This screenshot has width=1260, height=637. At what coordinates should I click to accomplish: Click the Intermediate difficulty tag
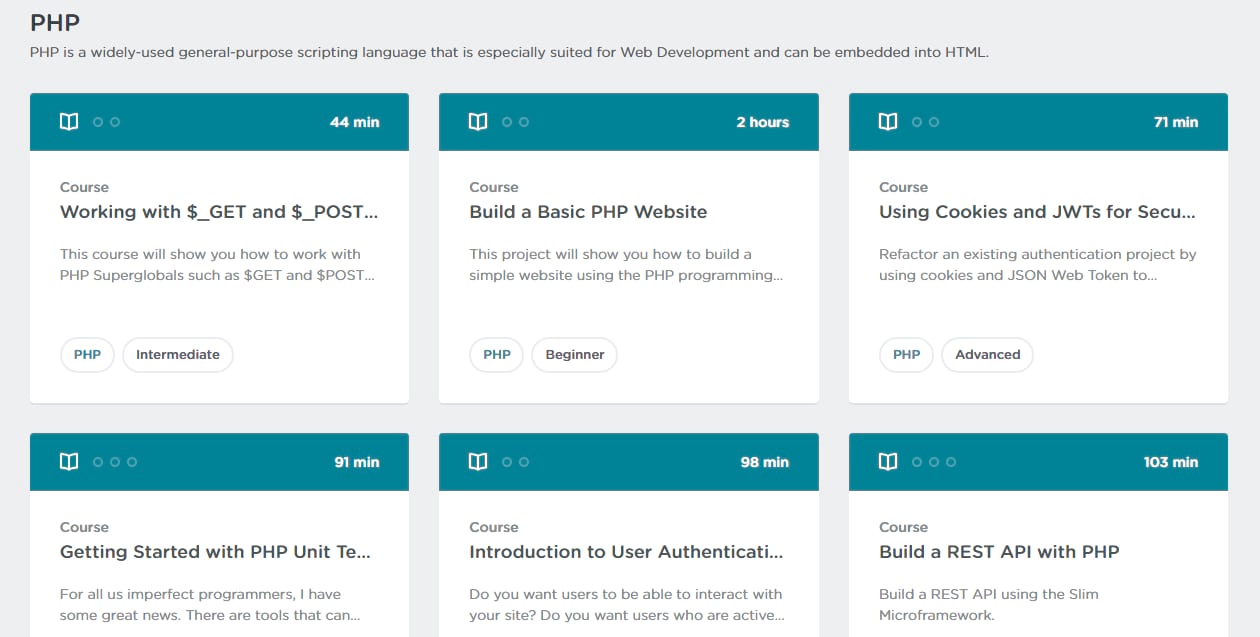[178, 354]
